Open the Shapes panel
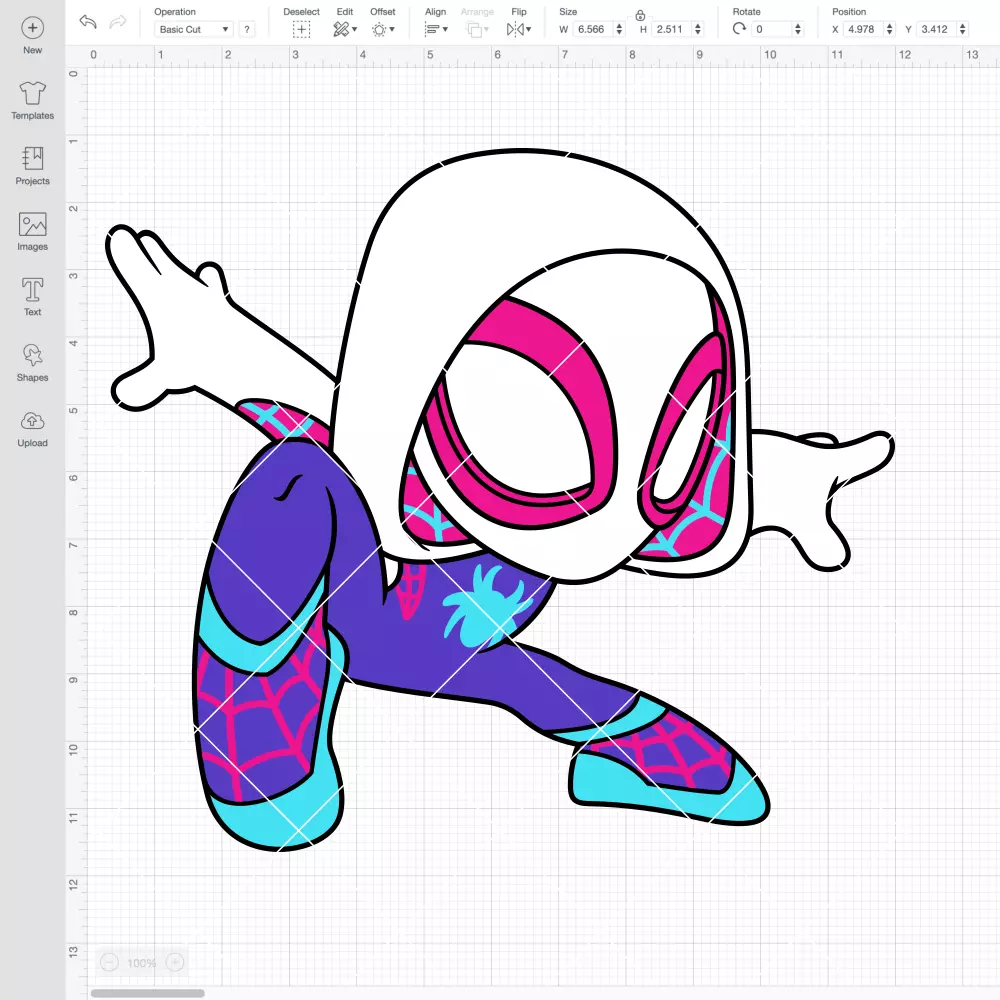The image size is (1000, 1000). pos(33,363)
